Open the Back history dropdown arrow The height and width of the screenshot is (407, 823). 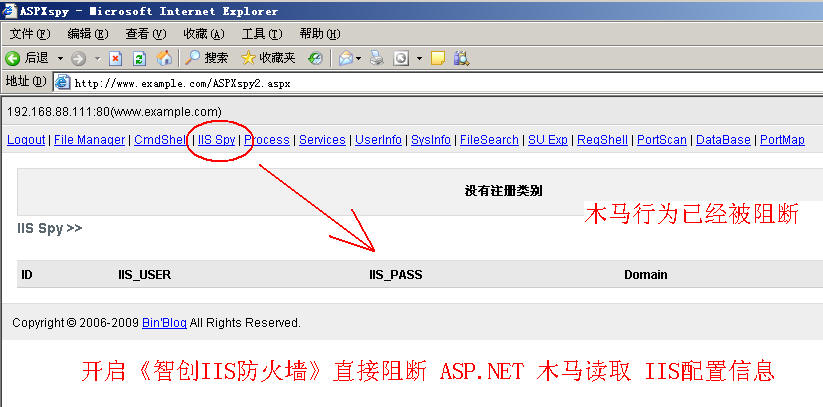pos(60,58)
